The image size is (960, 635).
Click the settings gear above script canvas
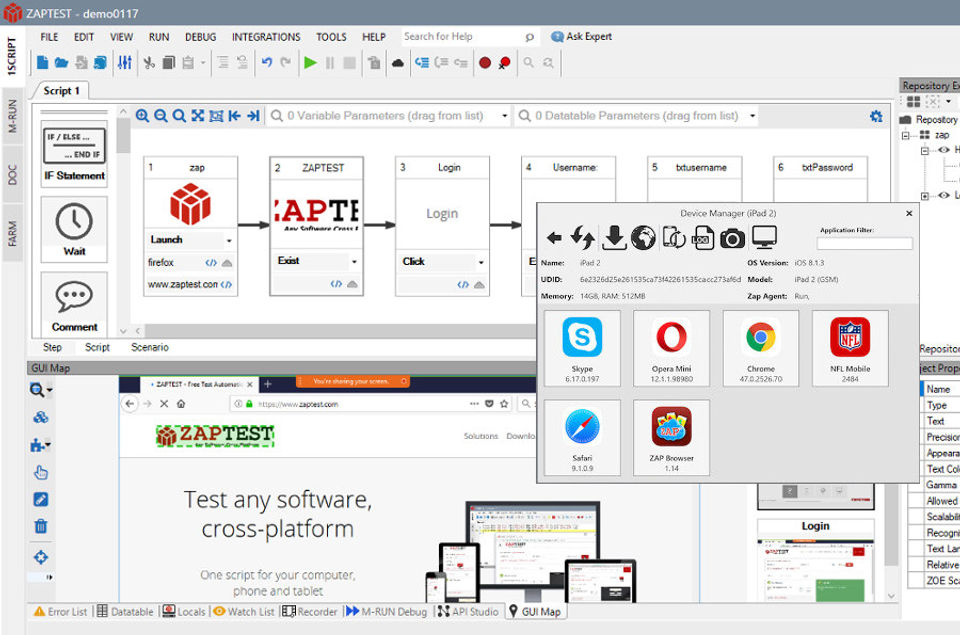[x=876, y=116]
